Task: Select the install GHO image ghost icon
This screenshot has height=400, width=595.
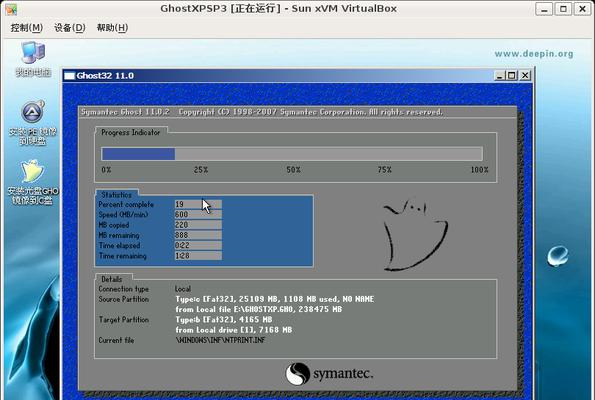Action: coord(33,182)
